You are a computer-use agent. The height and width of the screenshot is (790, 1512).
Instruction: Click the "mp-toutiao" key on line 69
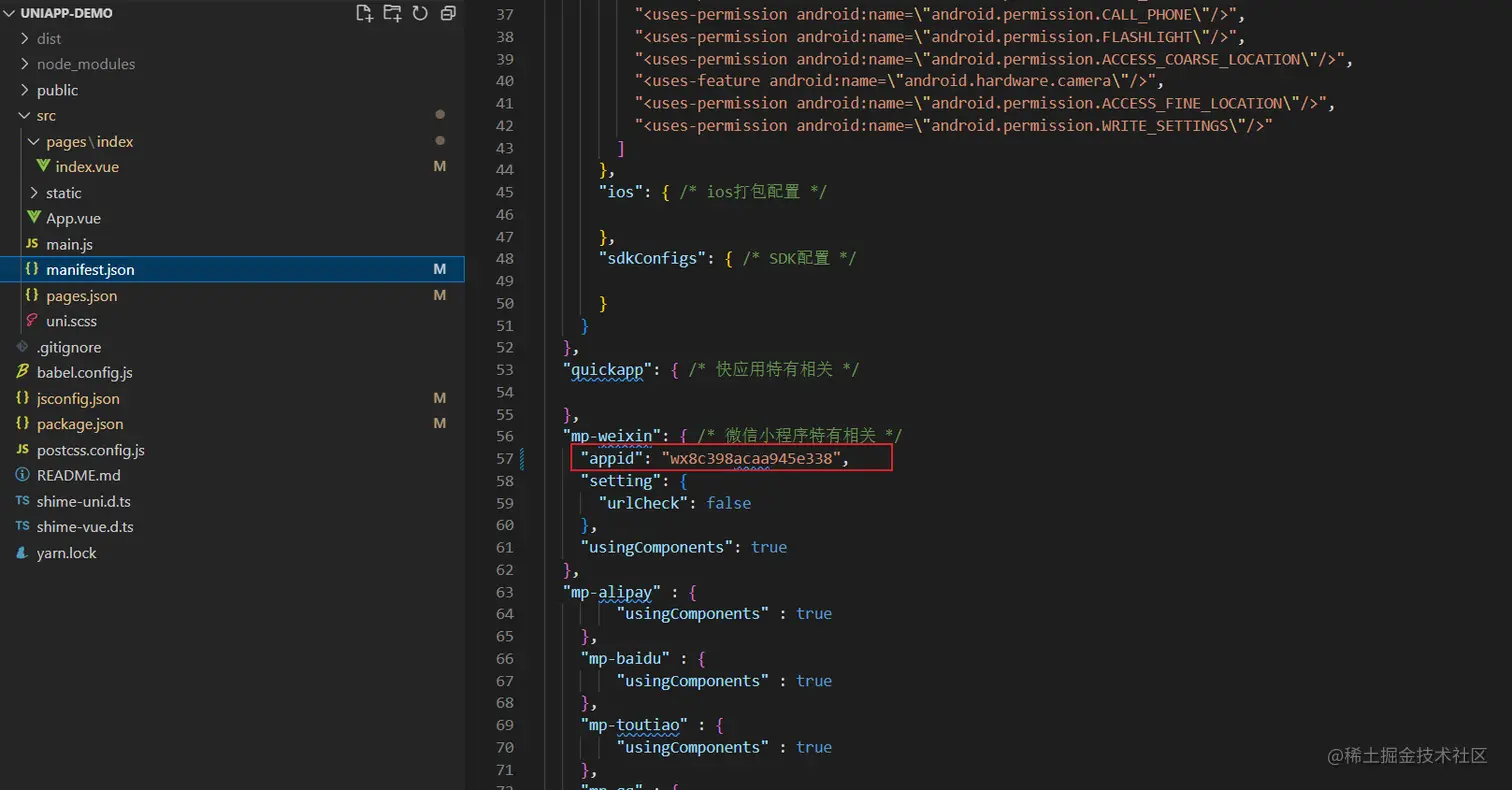click(634, 725)
